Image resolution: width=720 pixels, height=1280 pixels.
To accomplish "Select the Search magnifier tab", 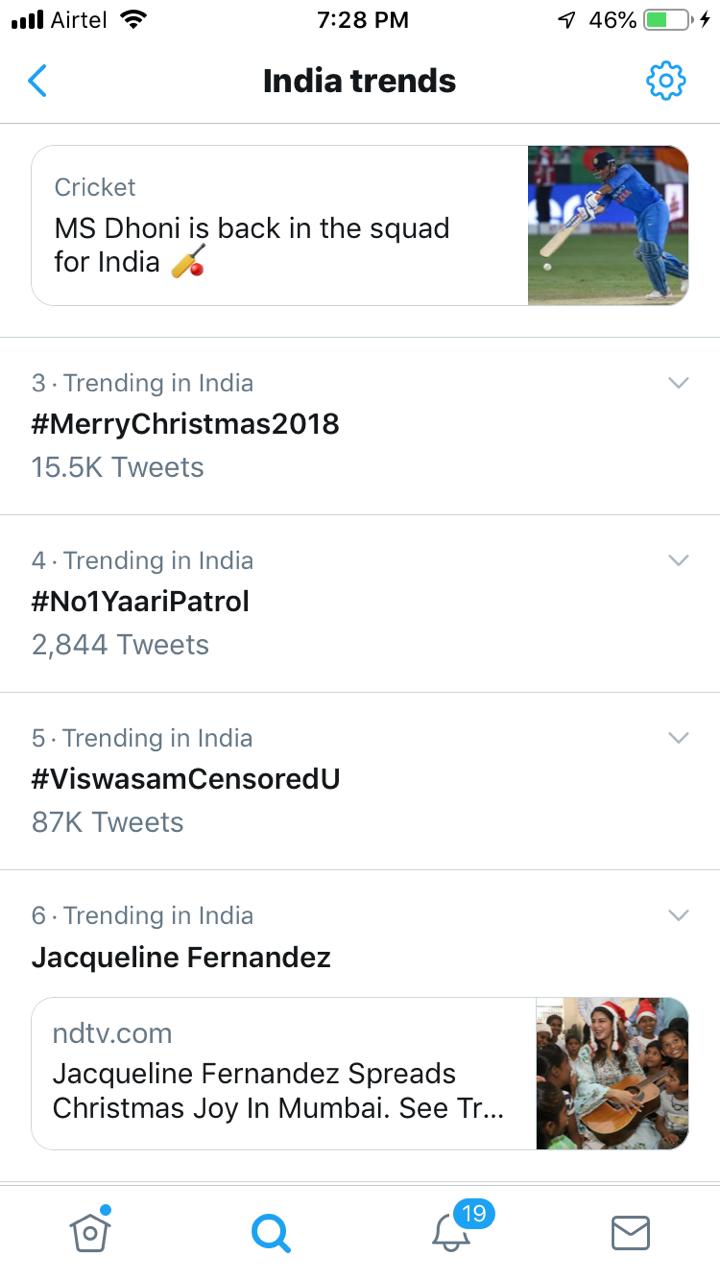I will pyautogui.click(x=270, y=1233).
